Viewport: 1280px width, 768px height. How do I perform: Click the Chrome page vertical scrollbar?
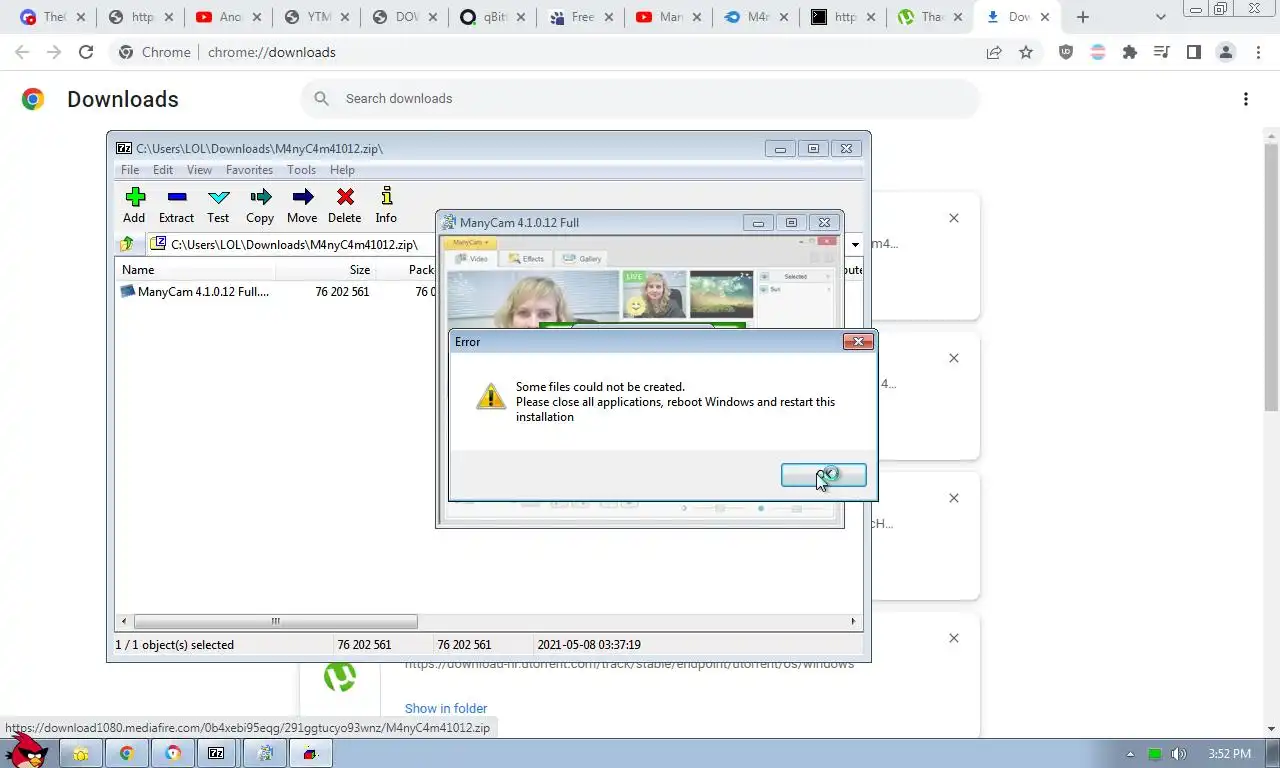coord(1271,276)
